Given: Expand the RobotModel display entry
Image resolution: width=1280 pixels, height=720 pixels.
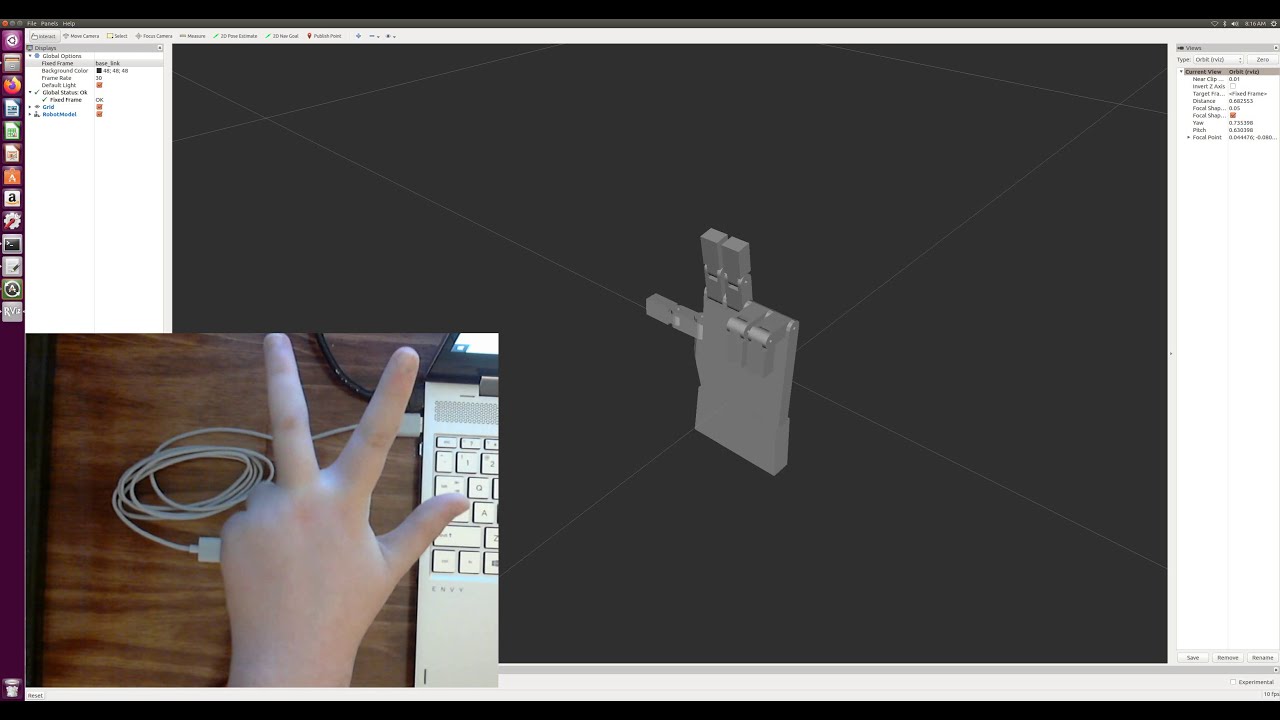Looking at the screenshot, I should 30,114.
